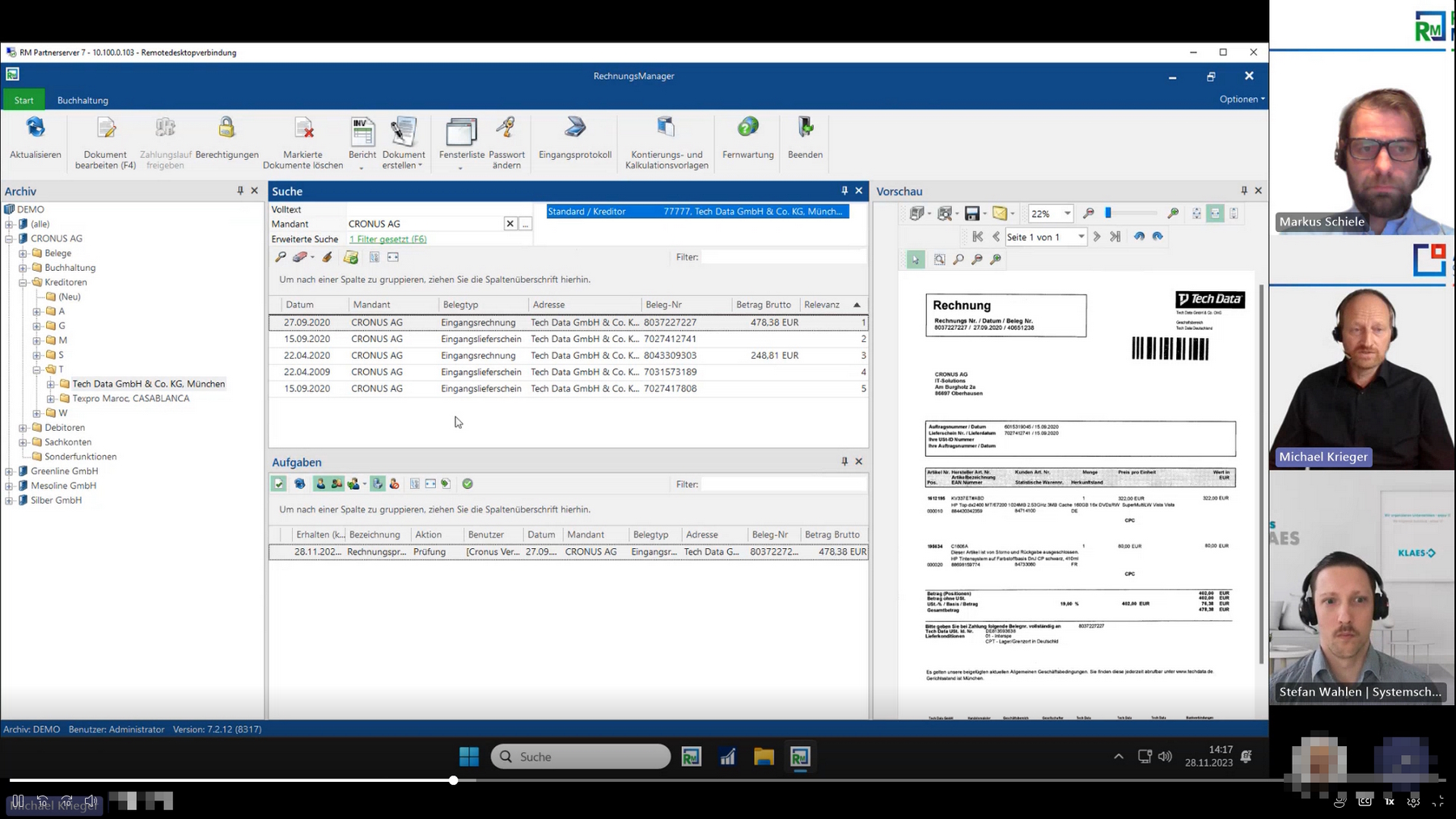Click the refresh globe icon in Aufgaben toolbar
The height and width of the screenshot is (819, 1456).
click(299, 483)
